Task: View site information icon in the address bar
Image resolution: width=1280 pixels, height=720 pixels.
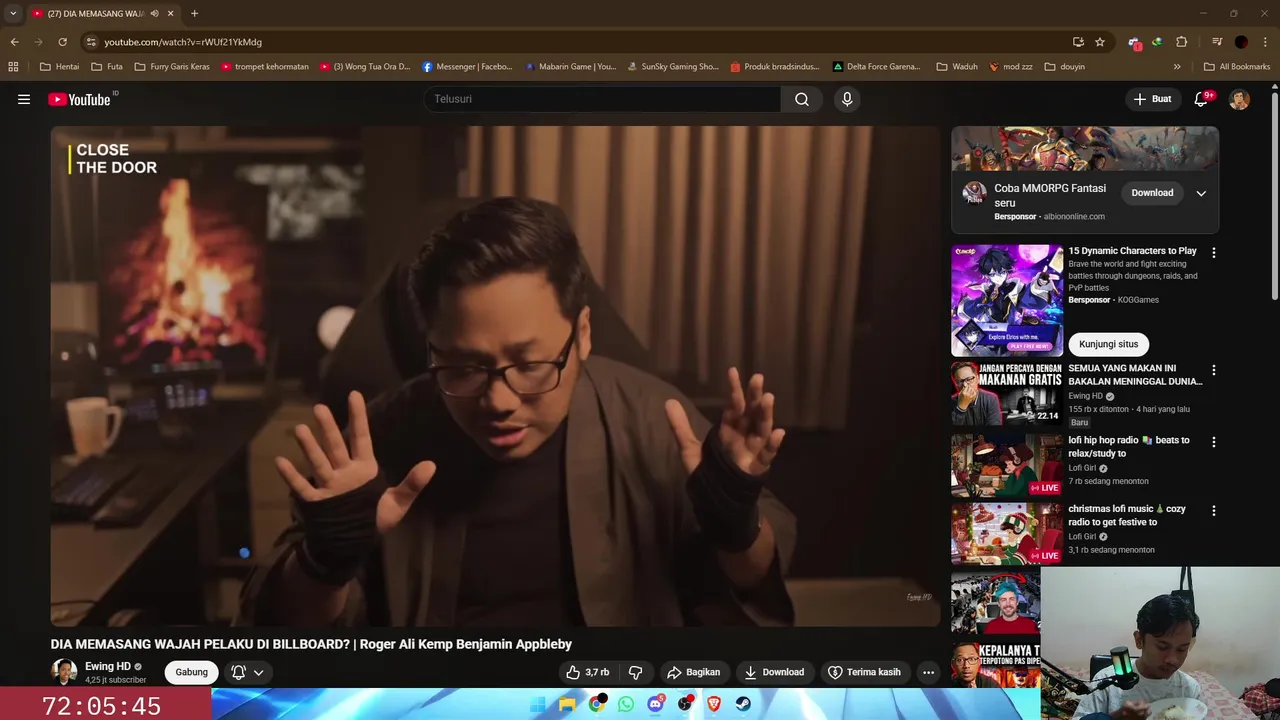Action: coord(91,42)
